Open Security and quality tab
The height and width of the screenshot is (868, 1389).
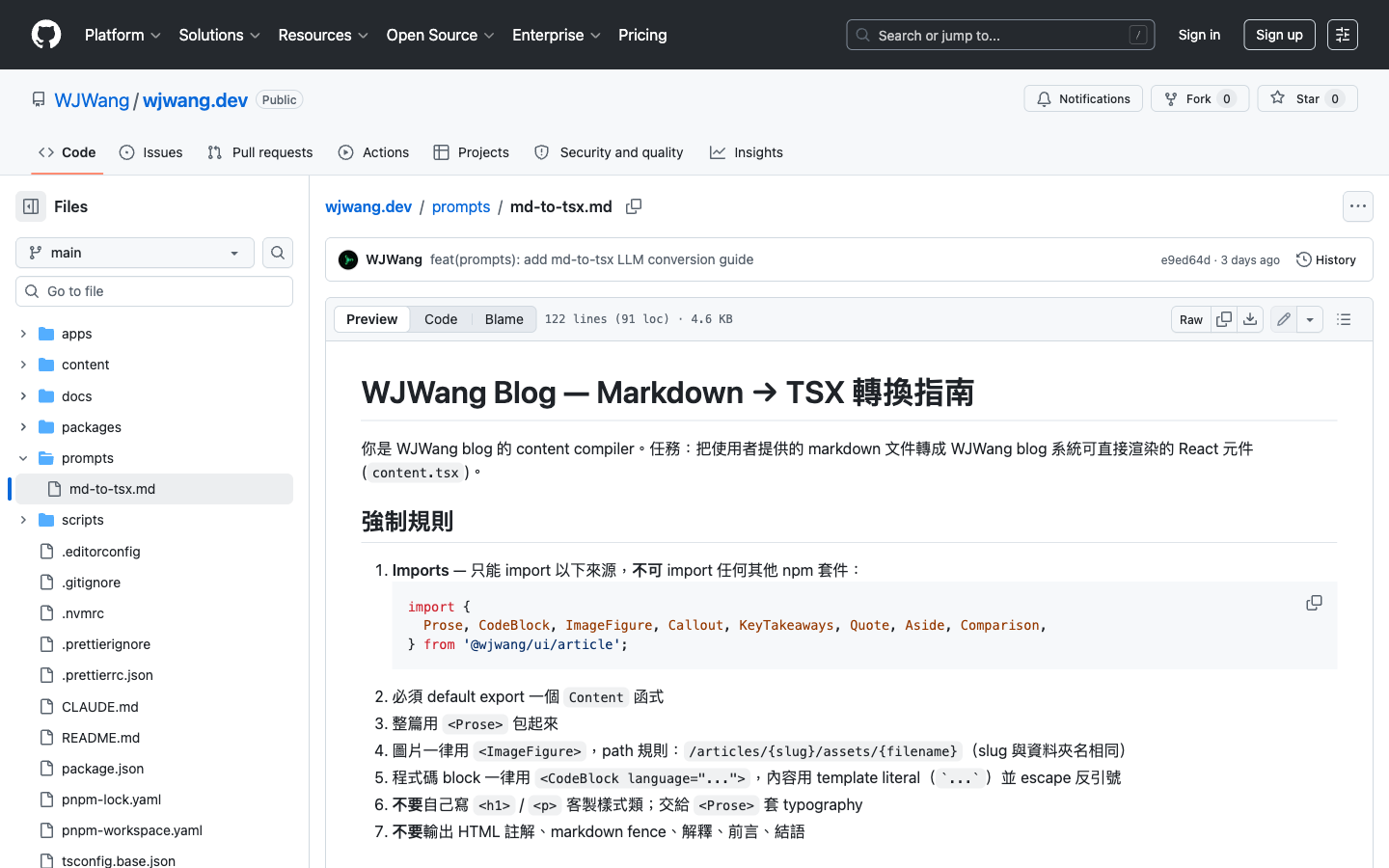click(609, 152)
